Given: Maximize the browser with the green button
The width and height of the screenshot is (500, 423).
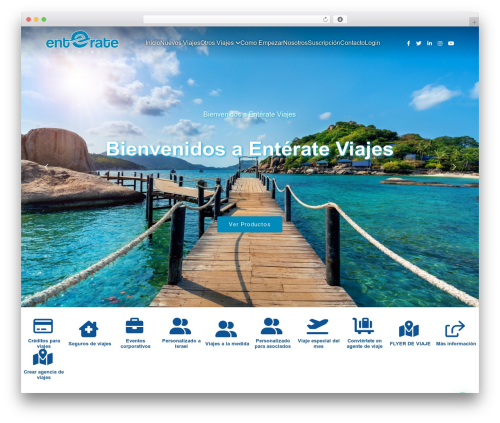Looking at the screenshot, I should (x=44, y=19).
